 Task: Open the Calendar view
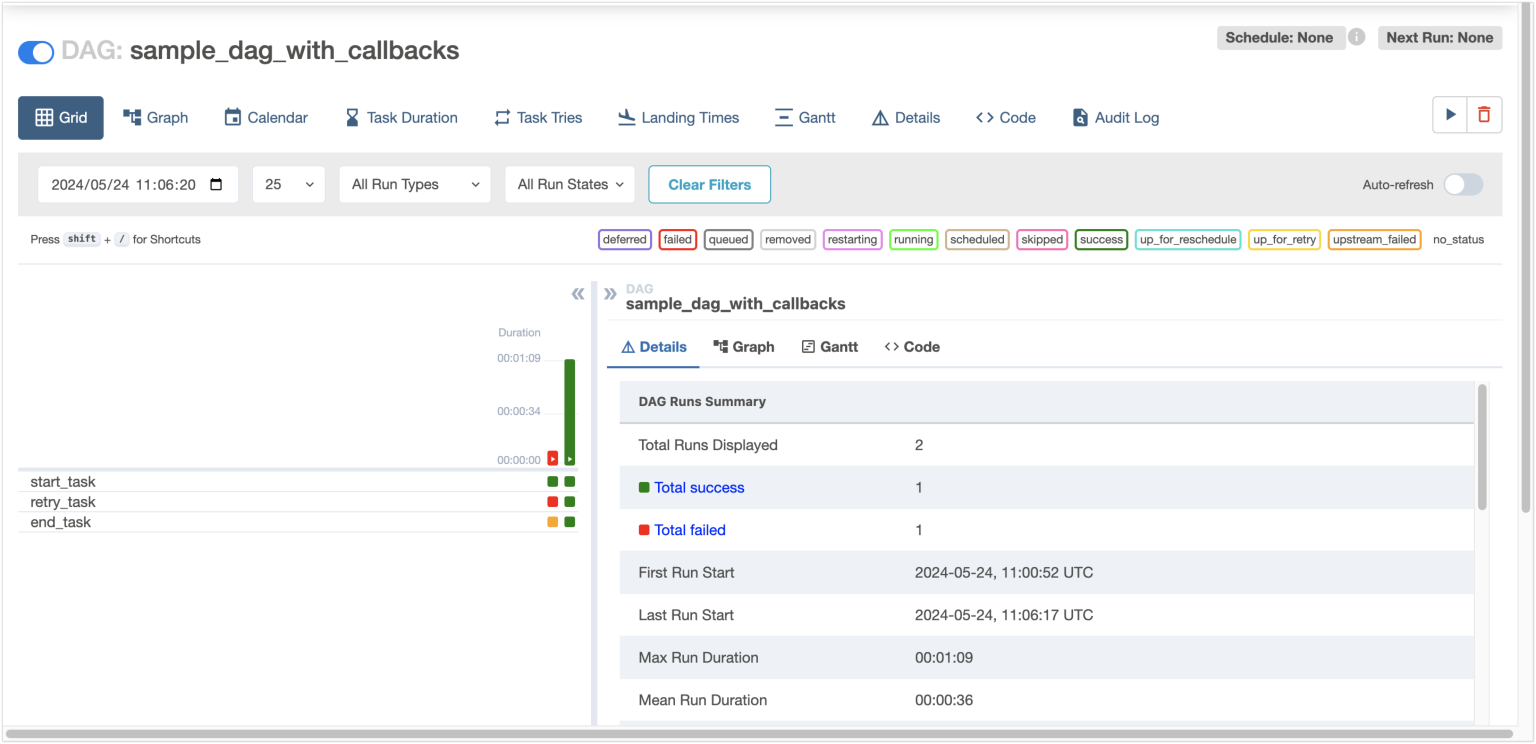[265, 117]
